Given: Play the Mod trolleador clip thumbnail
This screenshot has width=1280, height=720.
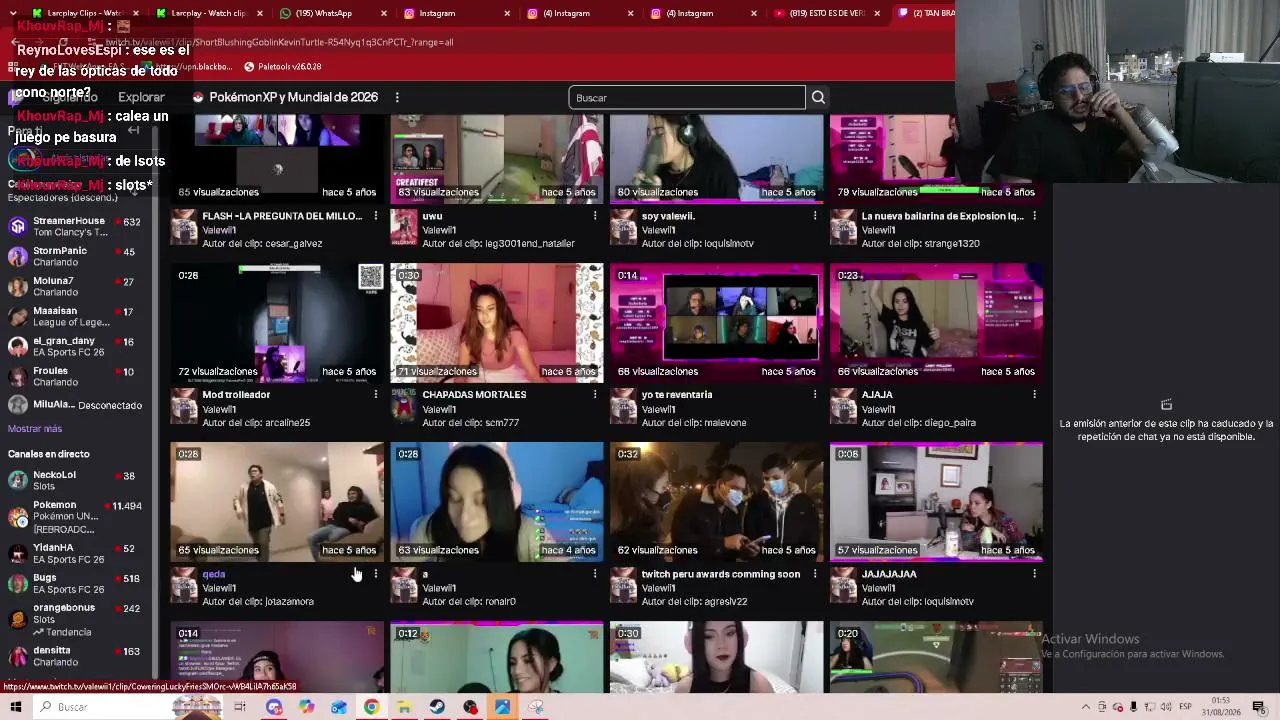Looking at the screenshot, I should coord(277,323).
